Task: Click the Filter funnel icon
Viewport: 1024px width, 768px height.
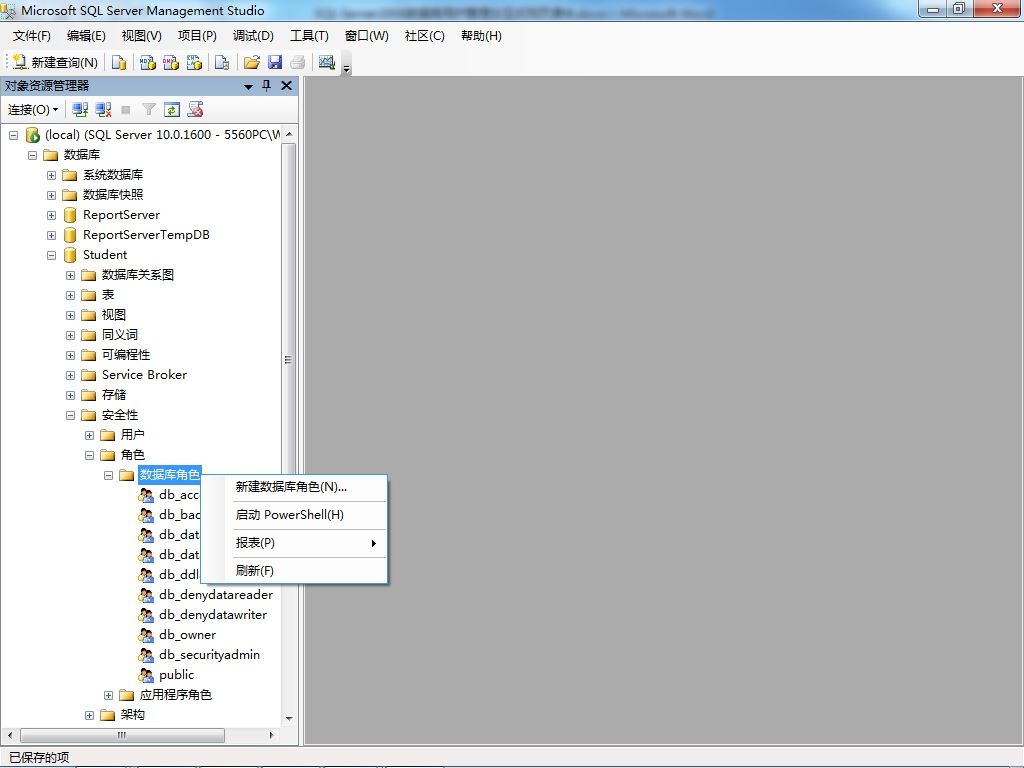Action: coord(149,110)
